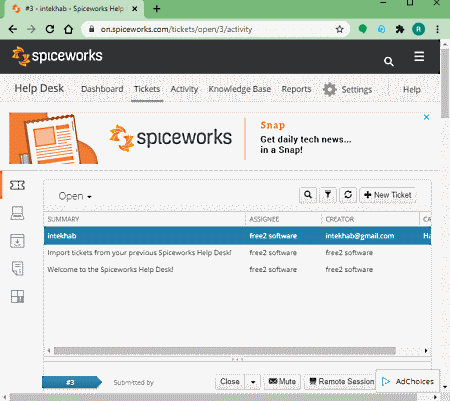The image size is (450, 401).
Task: Open the document notes sidebar icon
Action: 17,268
